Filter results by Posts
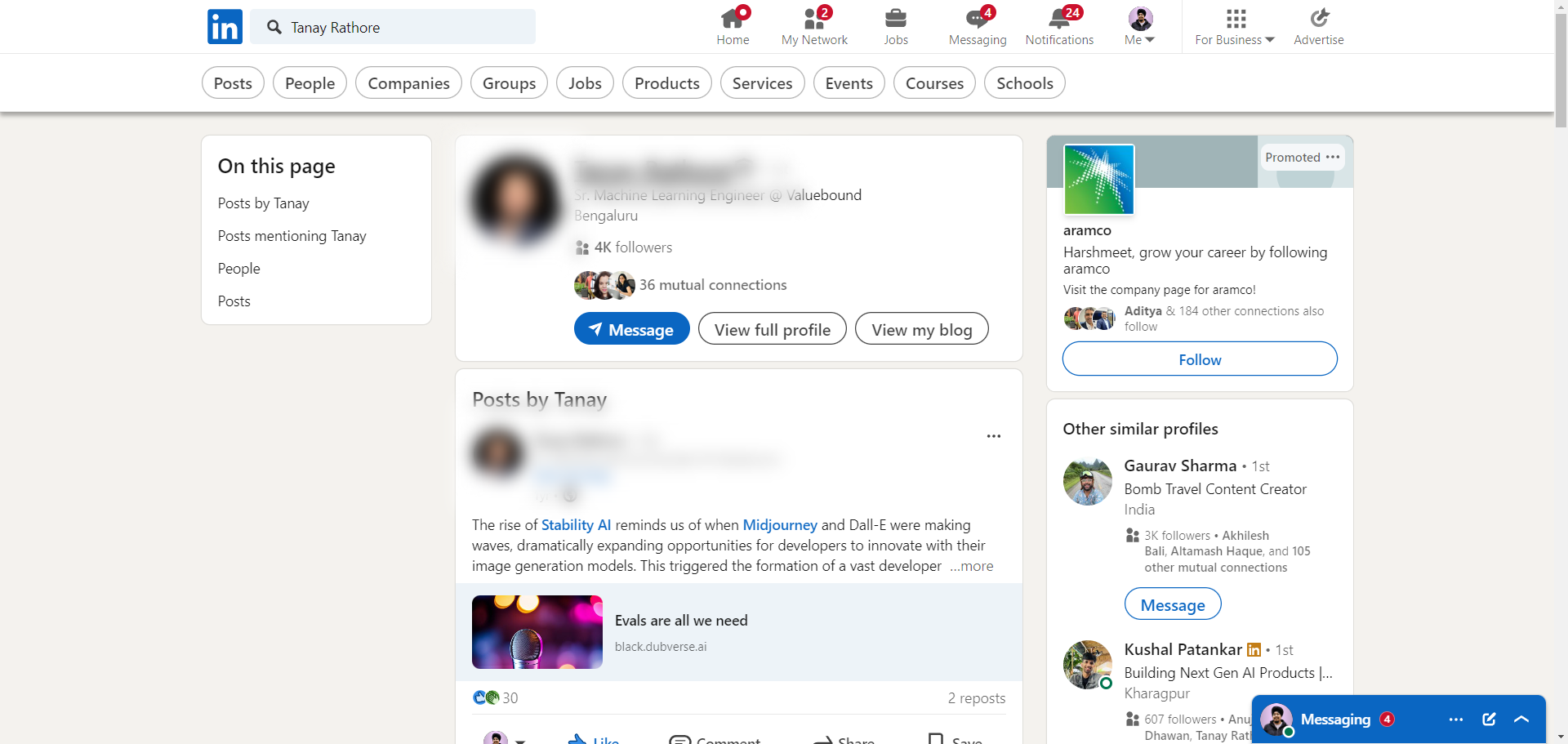The image size is (1568, 744). [x=233, y=82]
